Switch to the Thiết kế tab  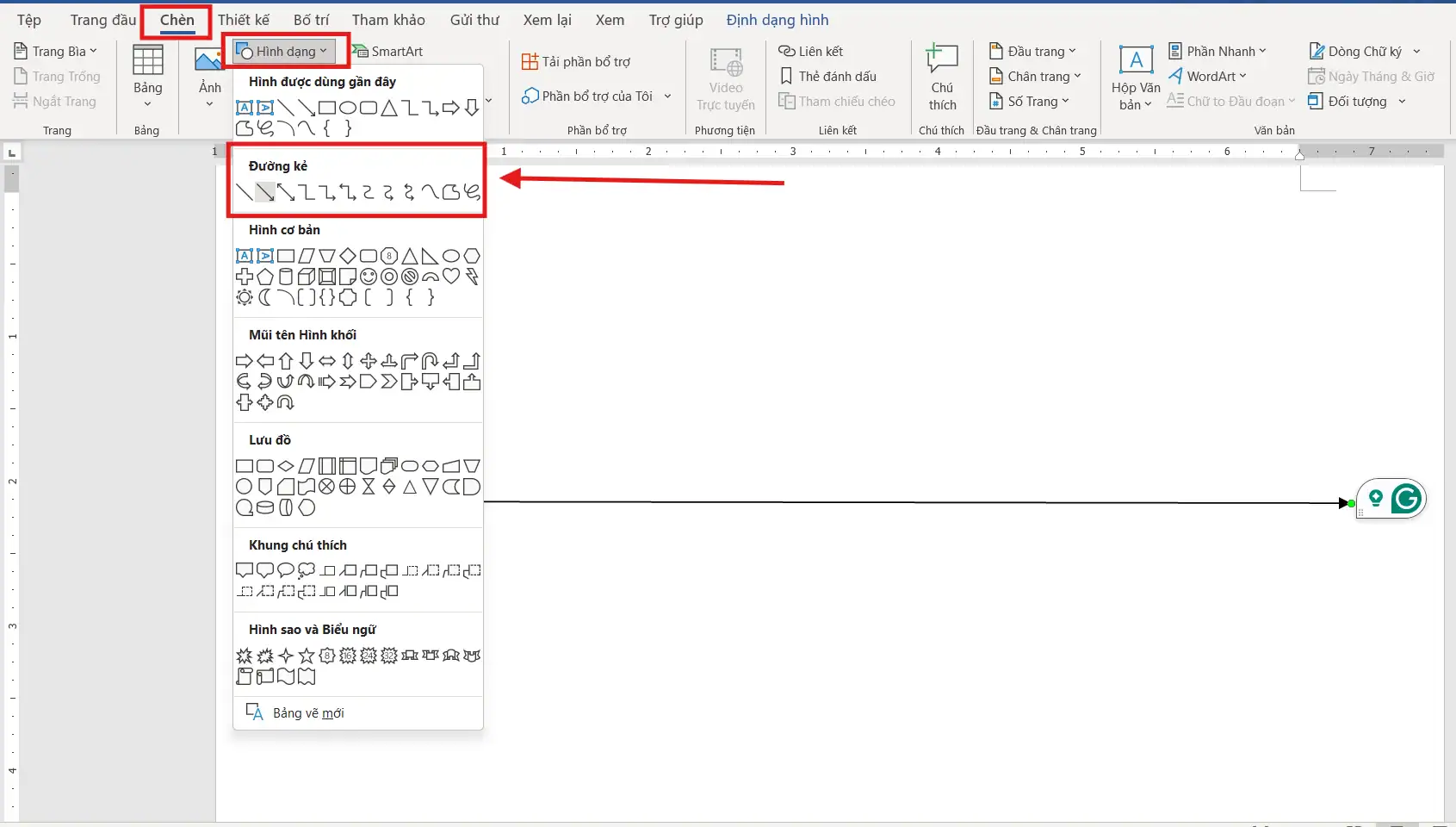click(x=243, y=20)
